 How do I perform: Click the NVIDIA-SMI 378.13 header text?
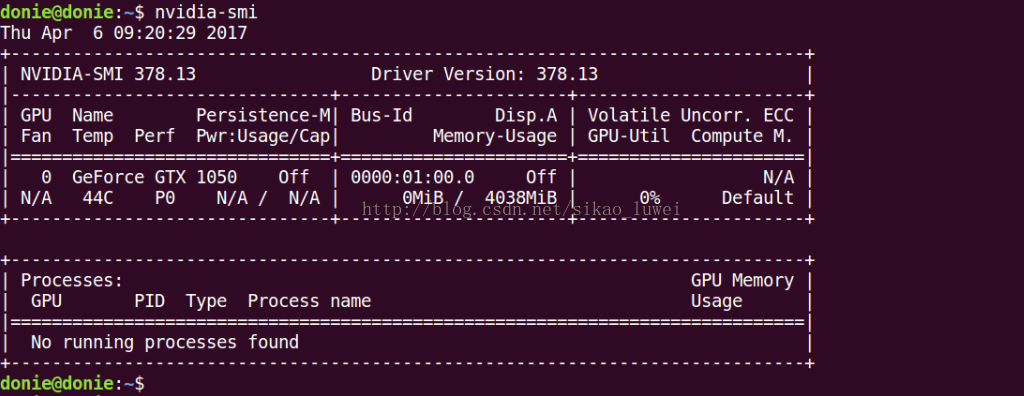click(x=108, y=74)
